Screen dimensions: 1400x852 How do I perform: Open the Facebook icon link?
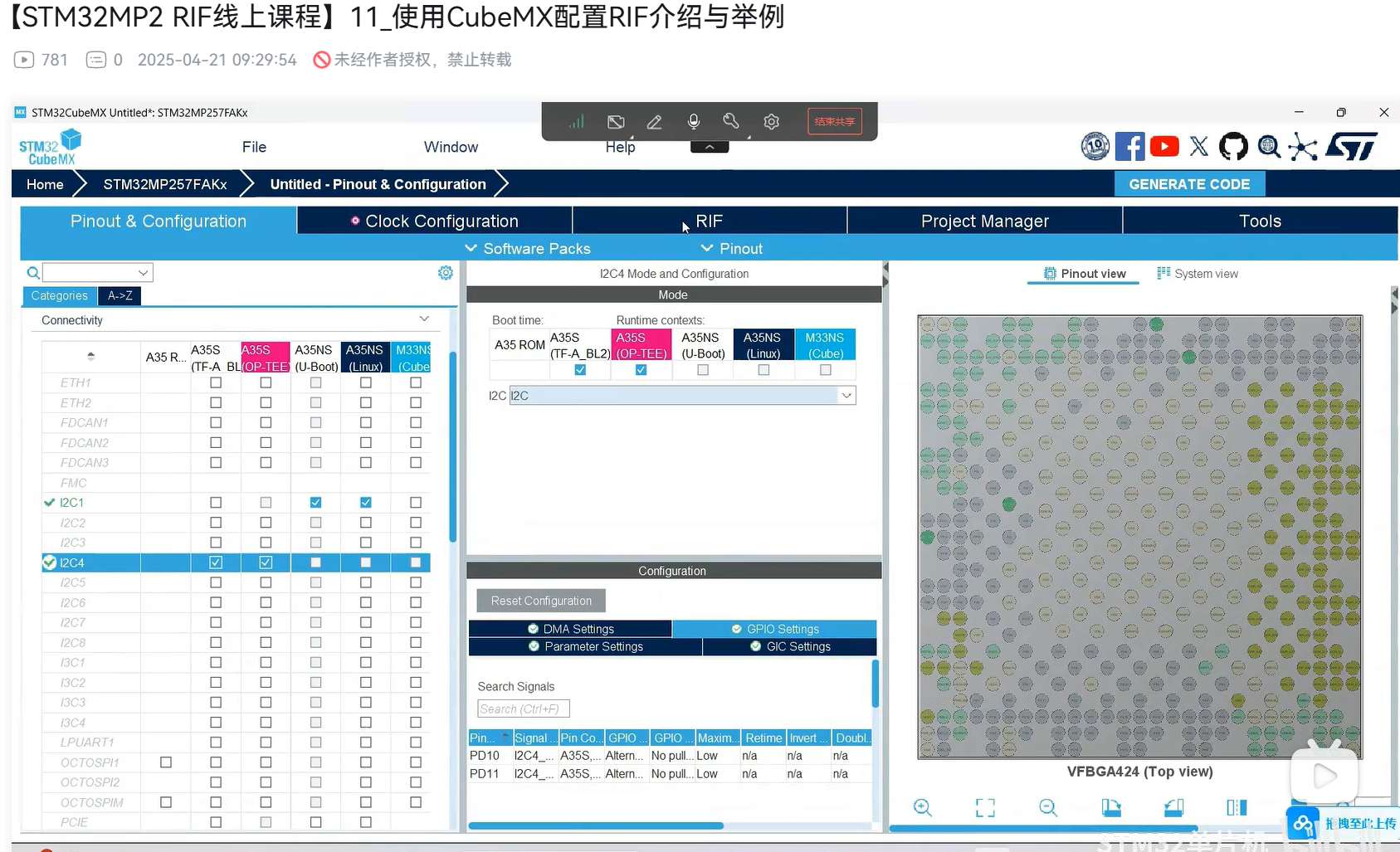1129,147
